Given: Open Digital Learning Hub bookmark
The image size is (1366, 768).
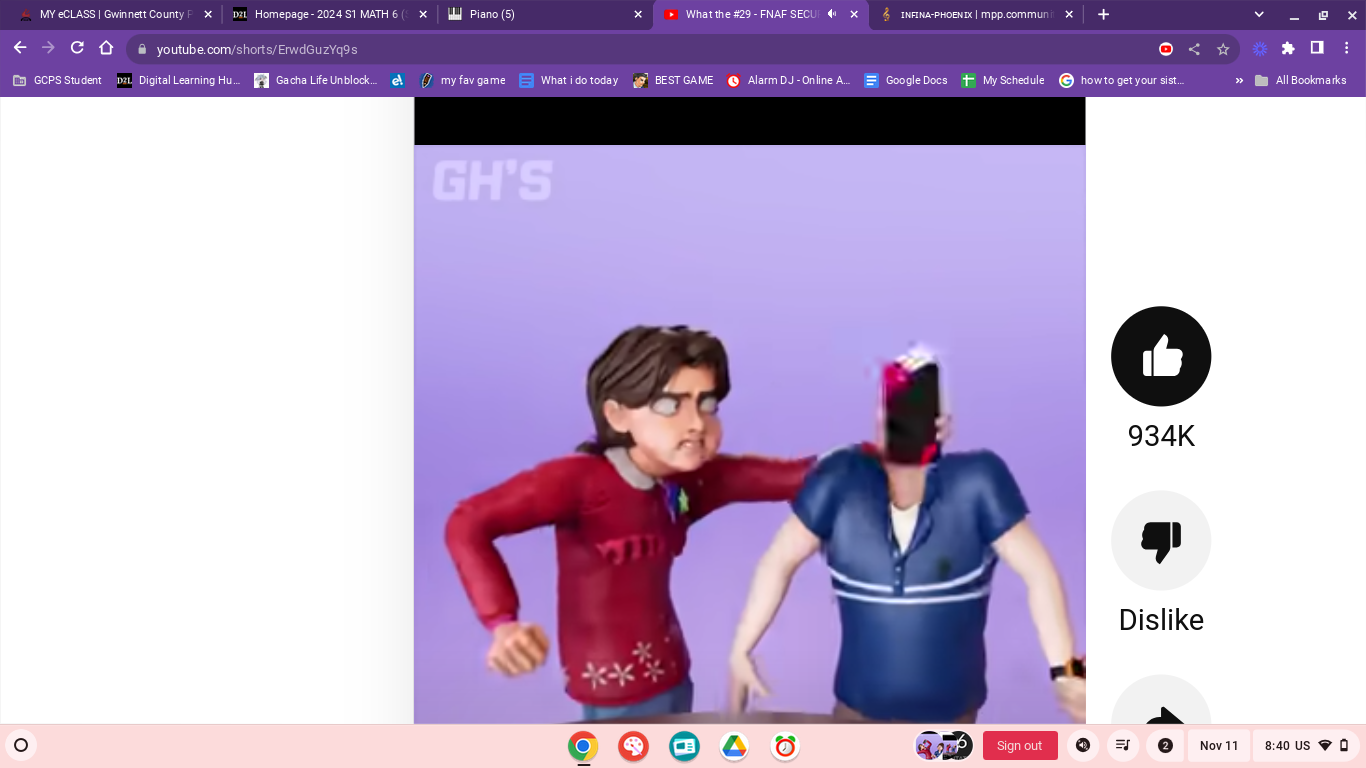Looking at the screenshot, I should point(179,80).
